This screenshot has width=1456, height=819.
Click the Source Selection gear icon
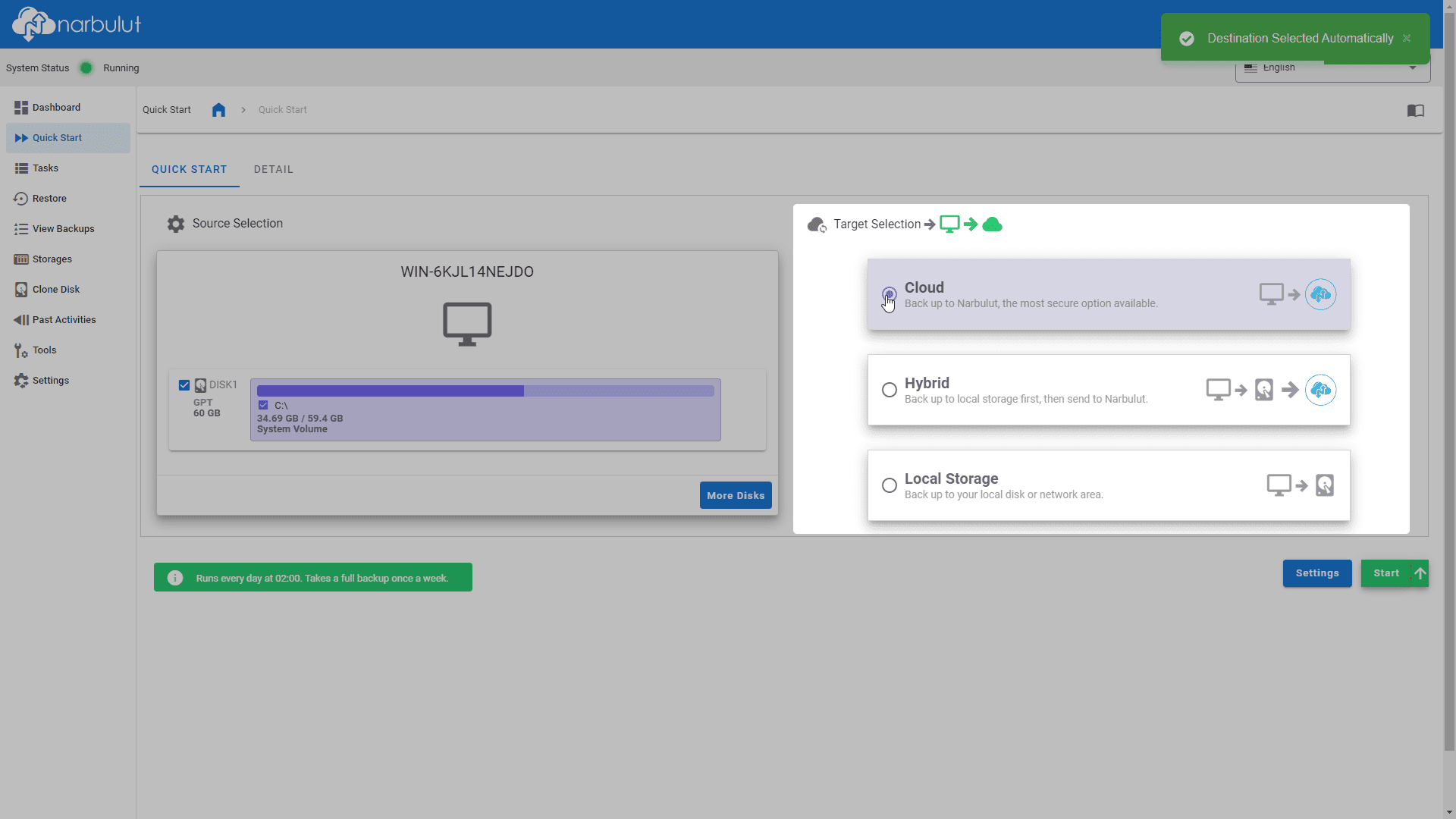click(176, 224)
